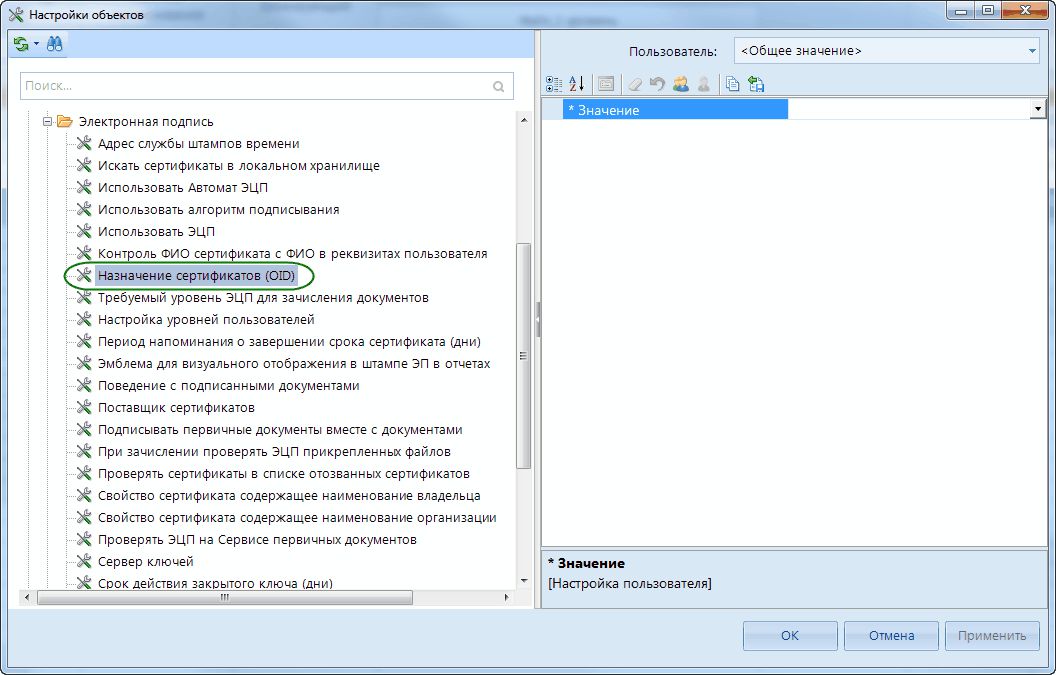Switch property grid to categorized view
The height and width of the screenshot is (675, 1056).
[x=554, y=84]
